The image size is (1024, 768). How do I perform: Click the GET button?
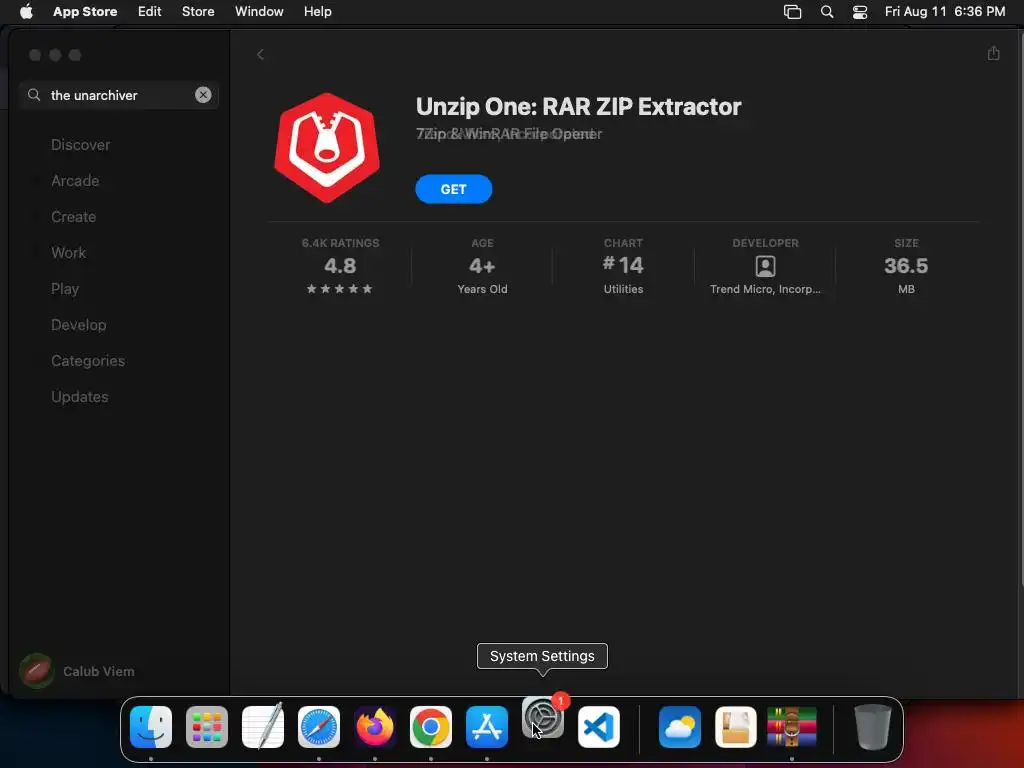[454, 189]
